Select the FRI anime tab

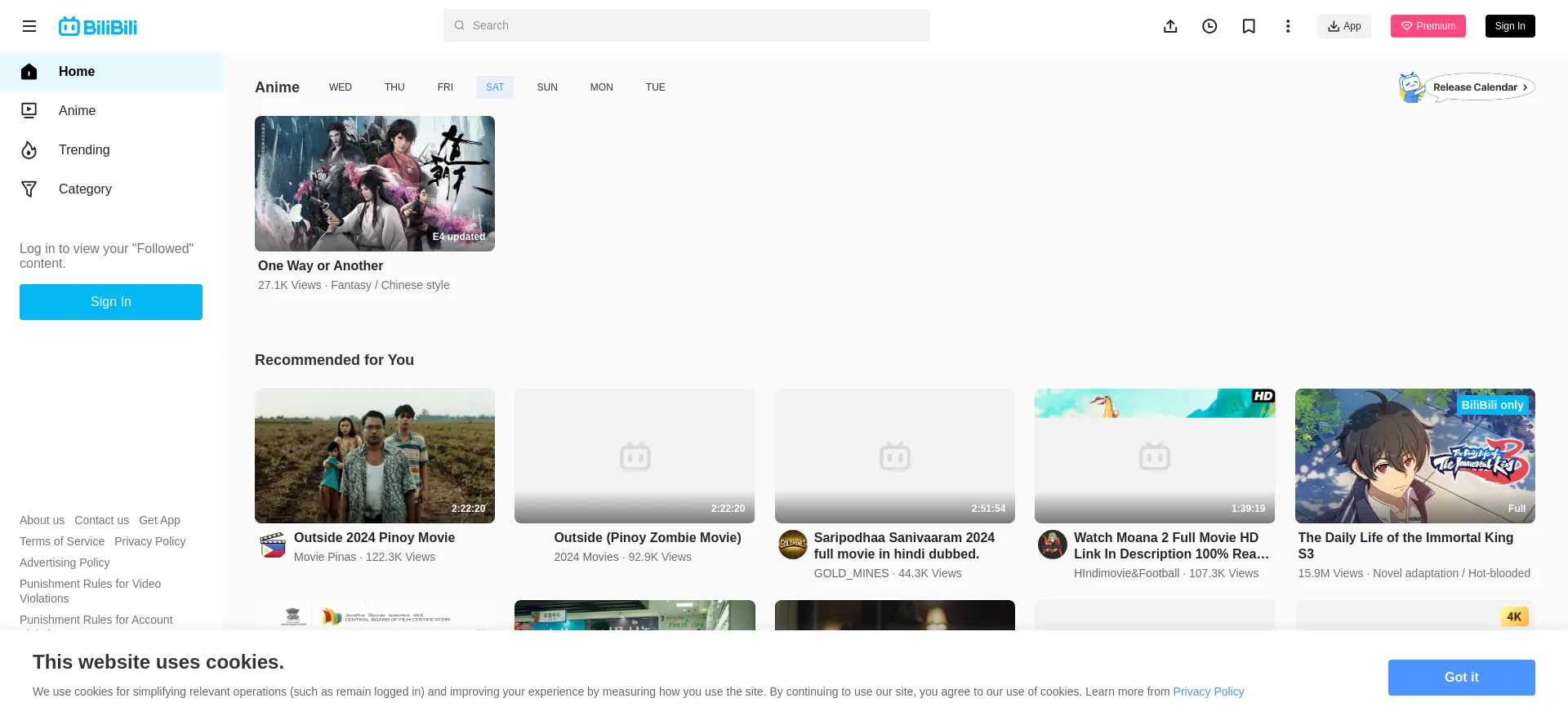[x=445, y=87]
